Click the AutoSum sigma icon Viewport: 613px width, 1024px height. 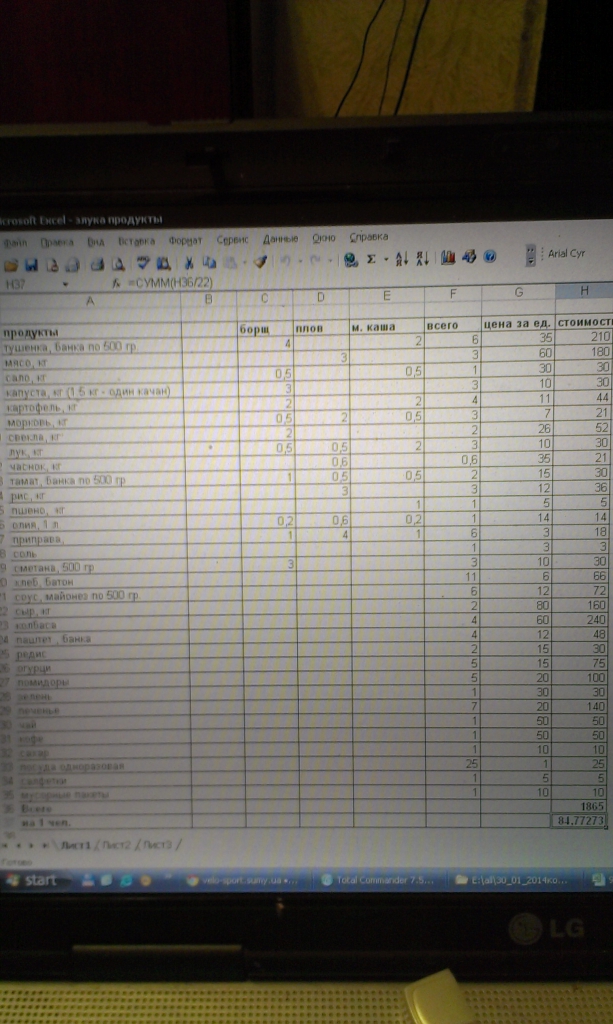[x=371, y=259]
